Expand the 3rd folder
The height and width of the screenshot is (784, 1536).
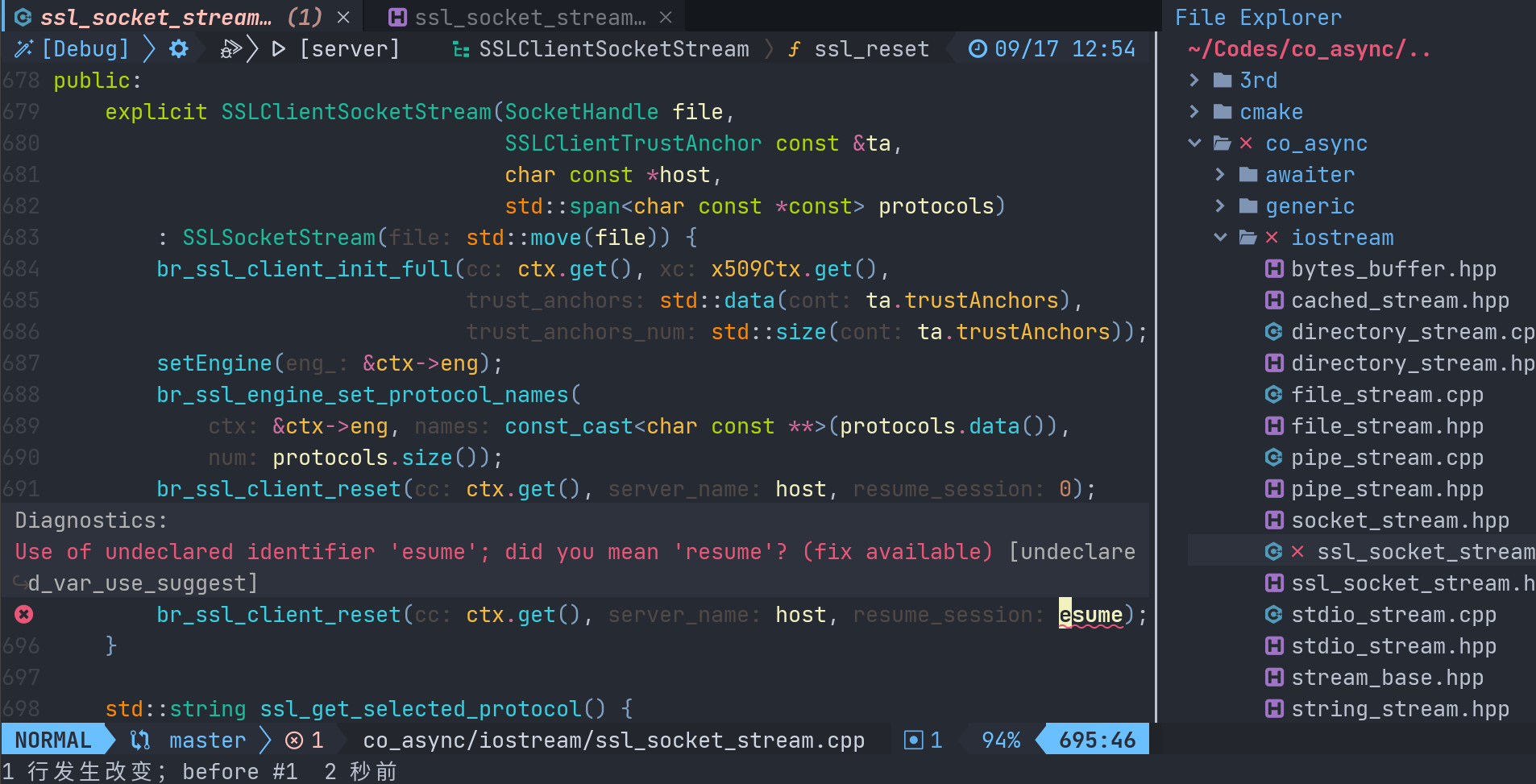pos(1194,81)
